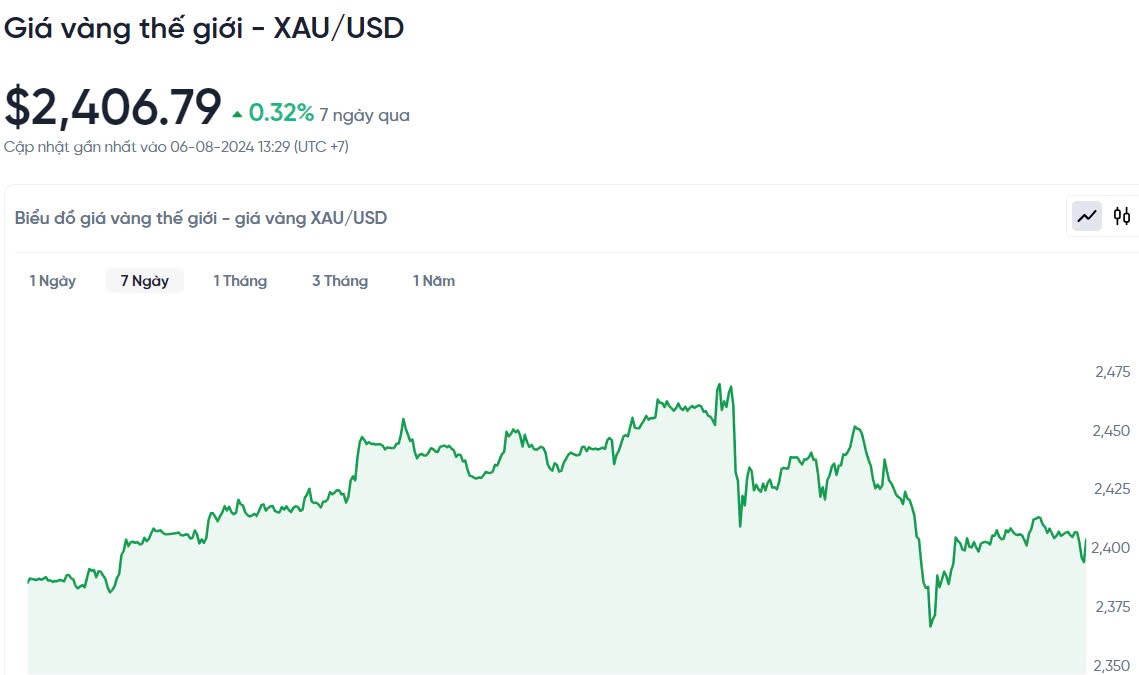Click the "Giá vàng thế giới - XAU/USD" heading

pos(204,28)
